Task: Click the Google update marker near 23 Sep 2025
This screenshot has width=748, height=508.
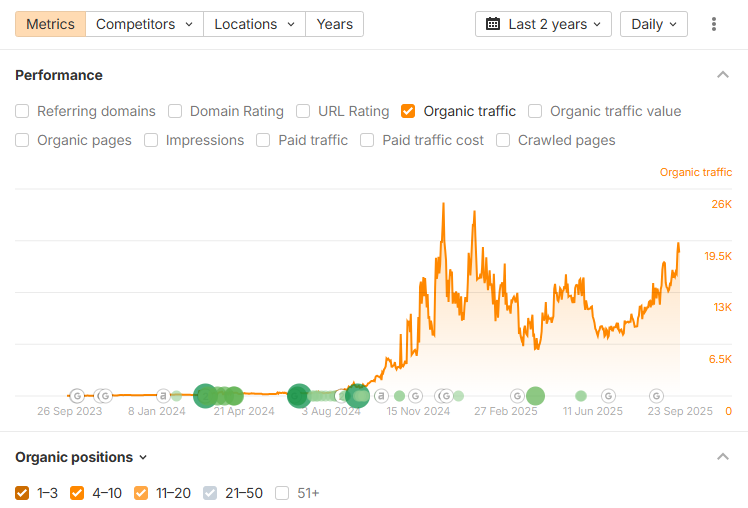Action: [x=657, y=396]
